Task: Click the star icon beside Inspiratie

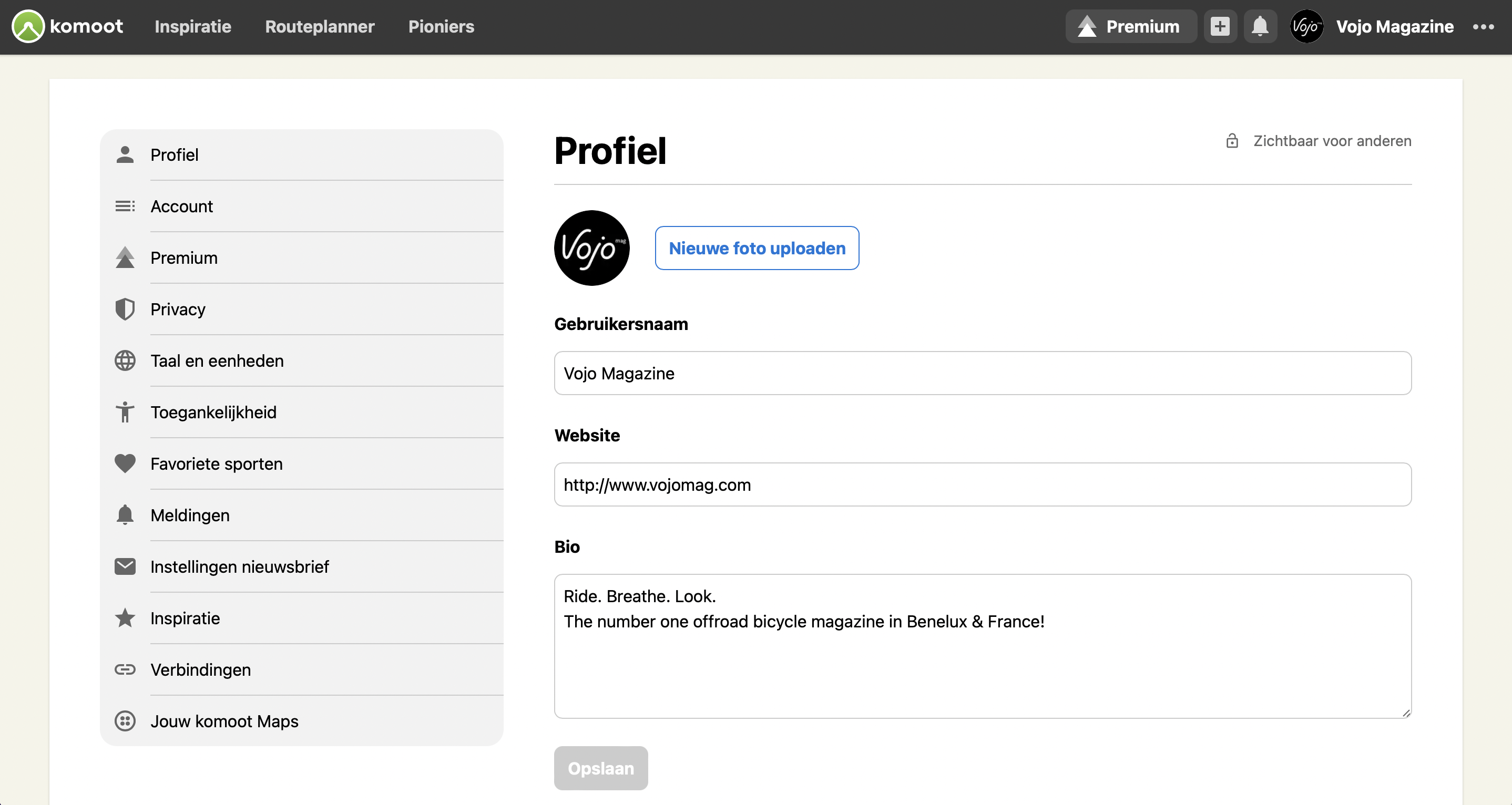Action: (x=125, y=618)
